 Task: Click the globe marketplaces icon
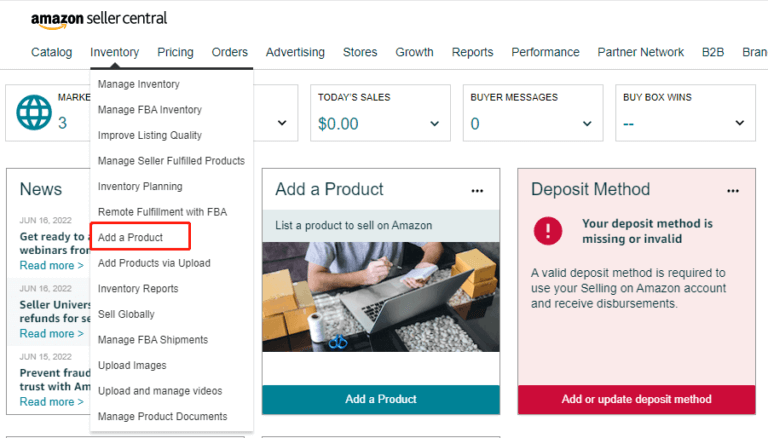(x=34, y=113)
